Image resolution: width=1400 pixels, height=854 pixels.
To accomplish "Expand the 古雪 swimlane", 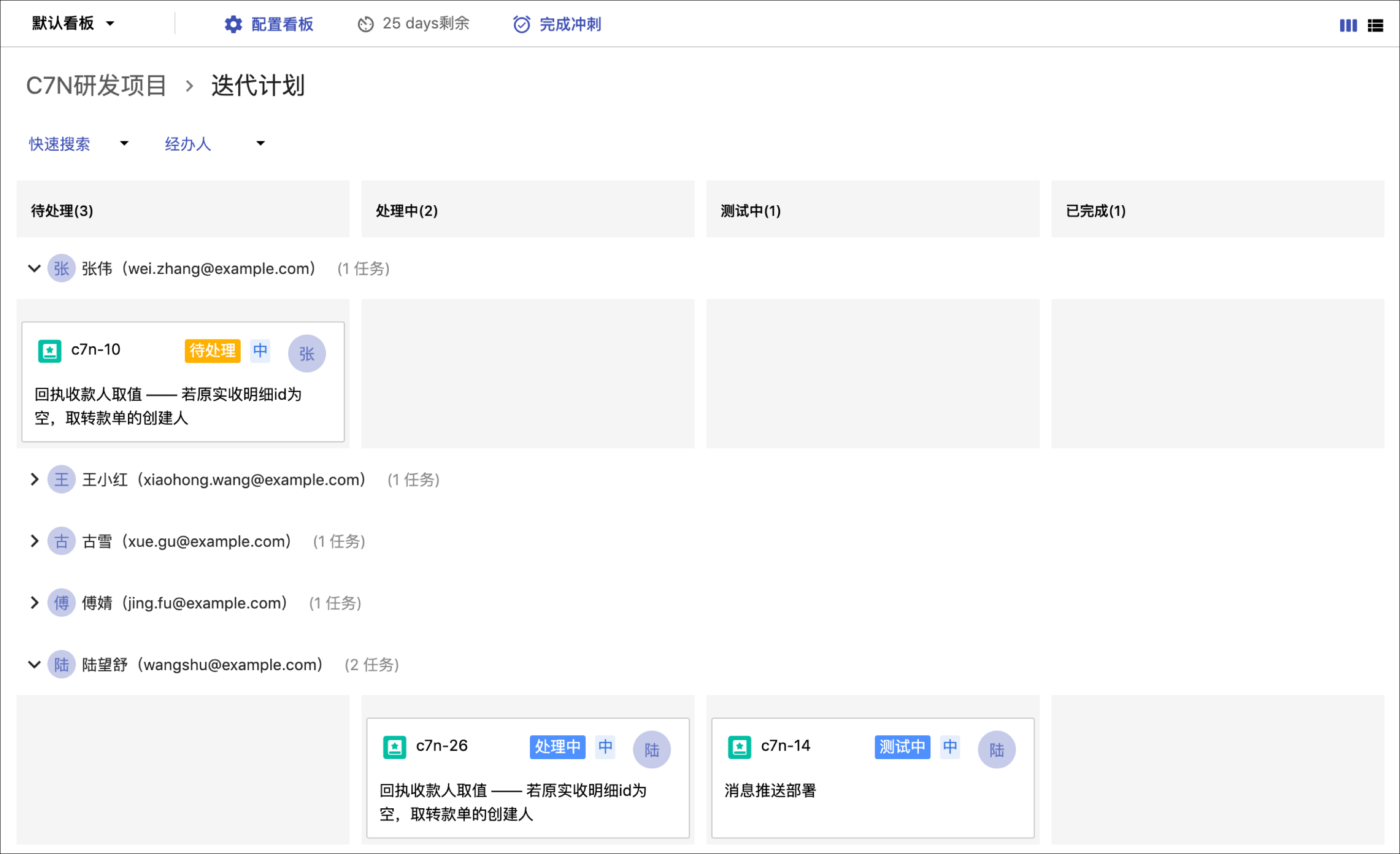I will (x=34, y=541).
